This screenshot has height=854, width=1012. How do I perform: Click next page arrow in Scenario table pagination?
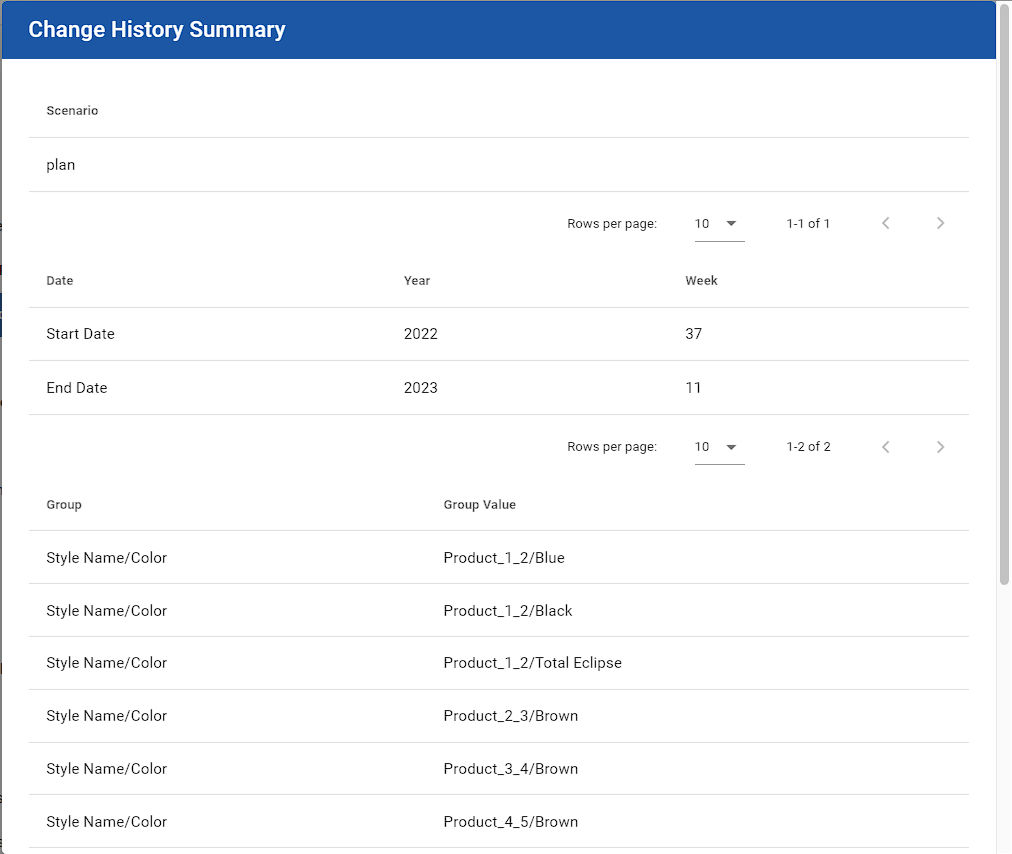click(940, 224)
